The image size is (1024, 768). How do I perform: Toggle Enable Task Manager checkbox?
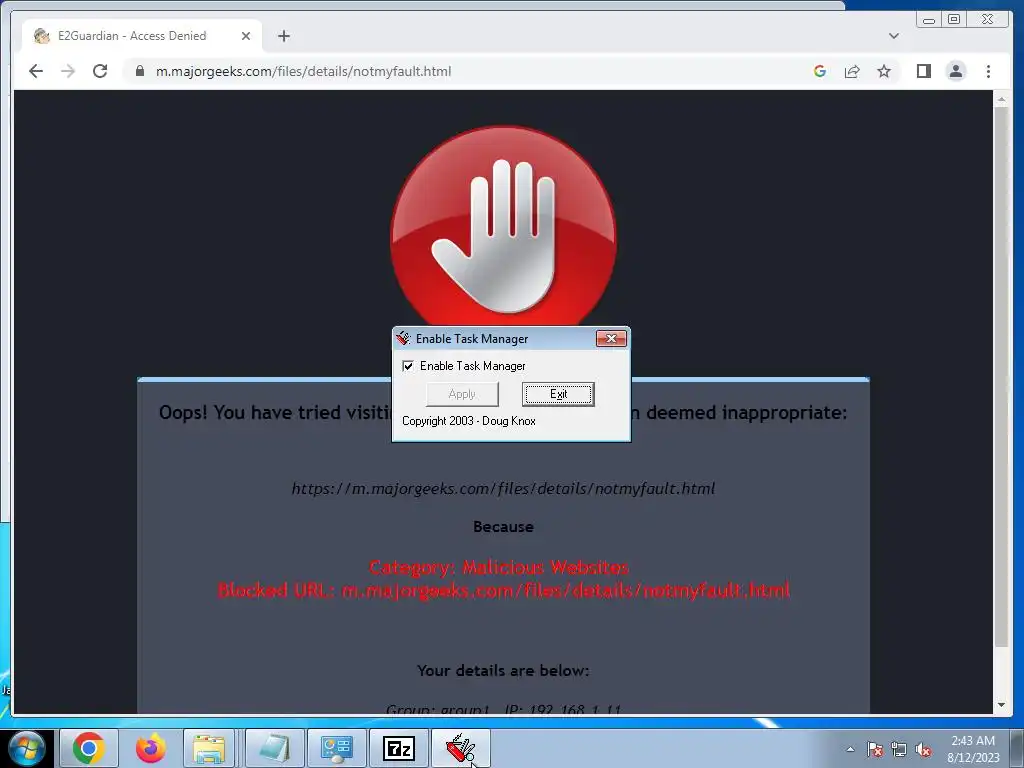point(408,366)
